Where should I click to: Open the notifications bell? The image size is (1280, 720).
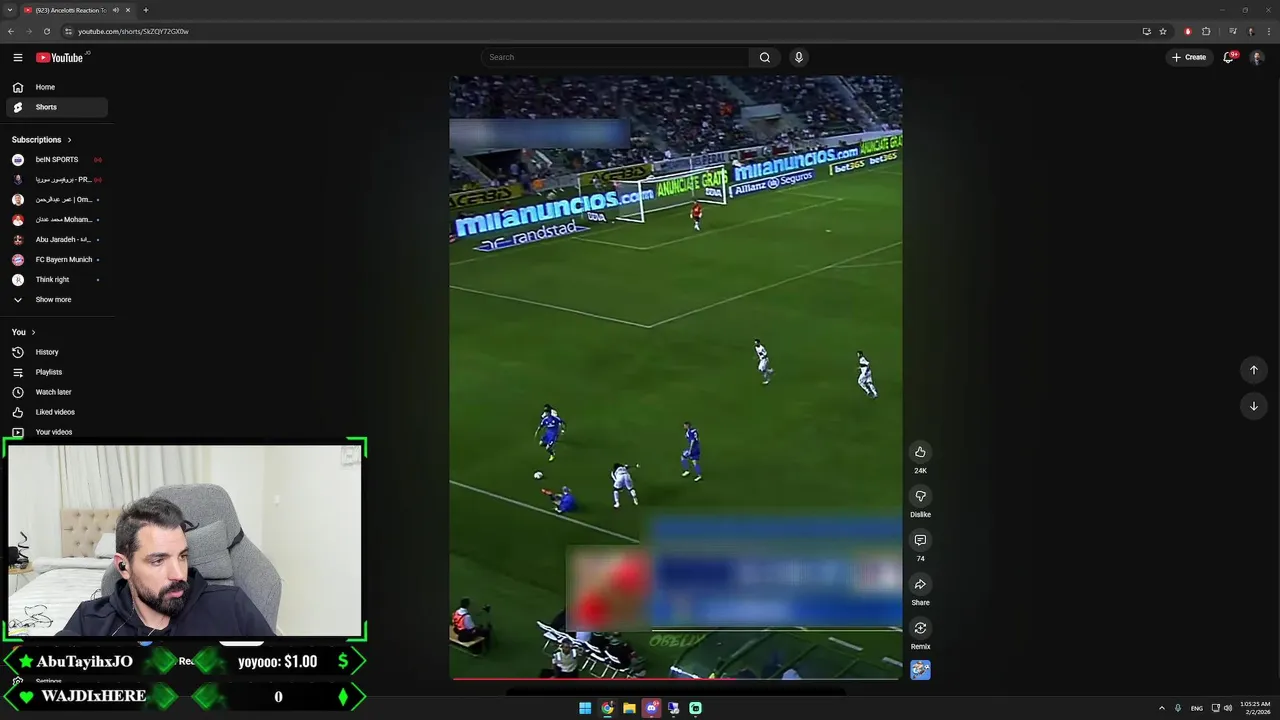click(x=1229, y=57)
